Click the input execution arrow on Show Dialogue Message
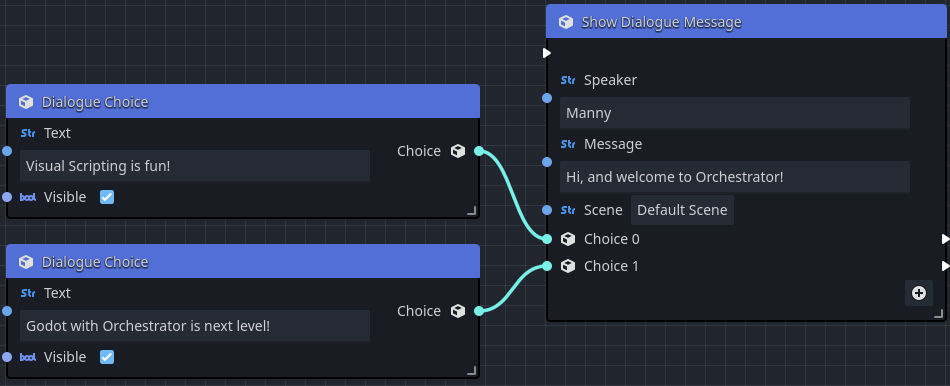950x386 pixels. [546, 53]
